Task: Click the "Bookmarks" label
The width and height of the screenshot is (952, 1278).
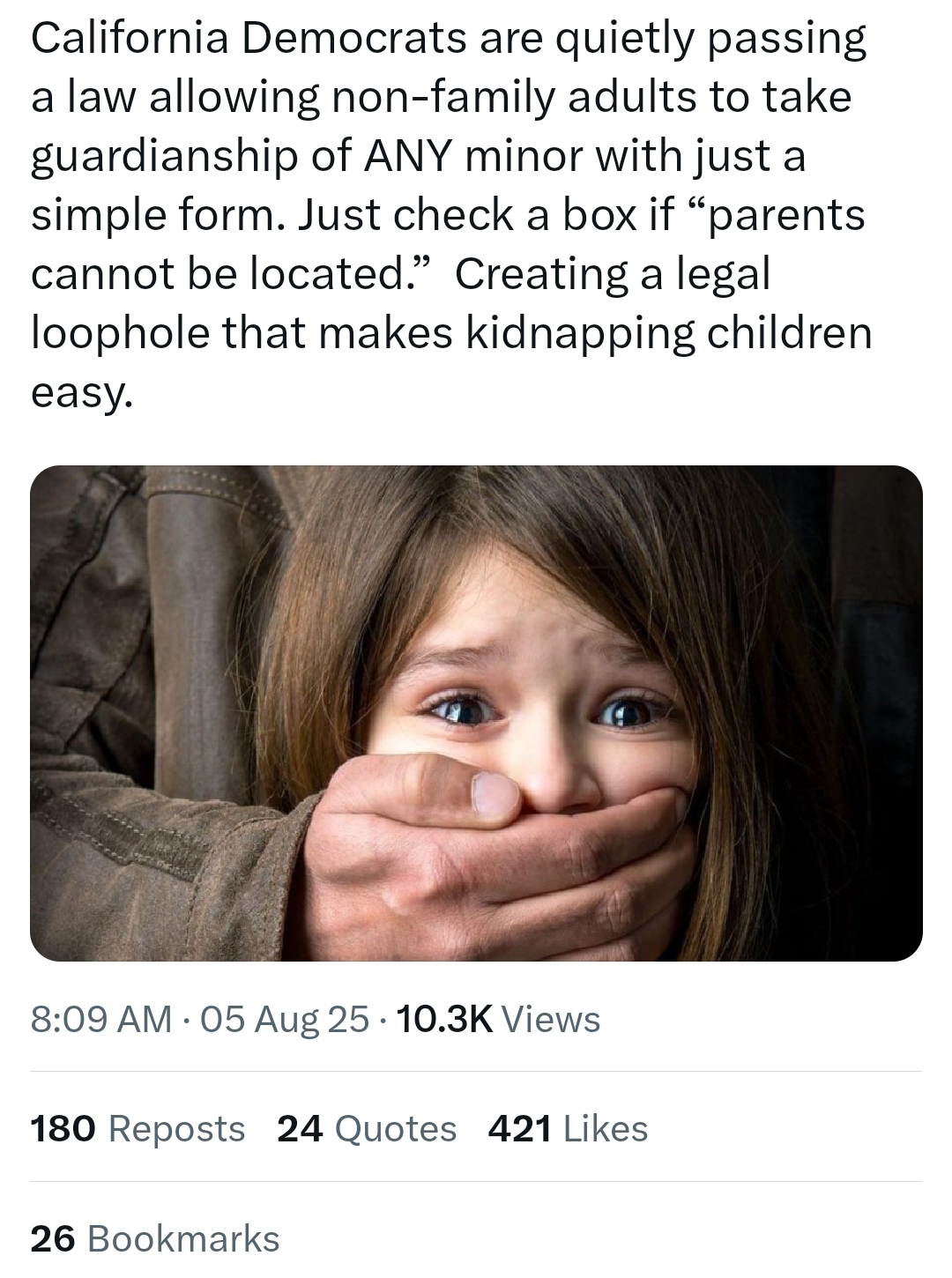Action: 183,1238
